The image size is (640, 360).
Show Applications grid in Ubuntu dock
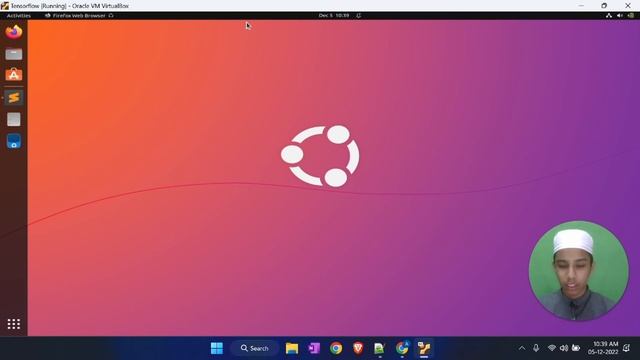point(13,324)
